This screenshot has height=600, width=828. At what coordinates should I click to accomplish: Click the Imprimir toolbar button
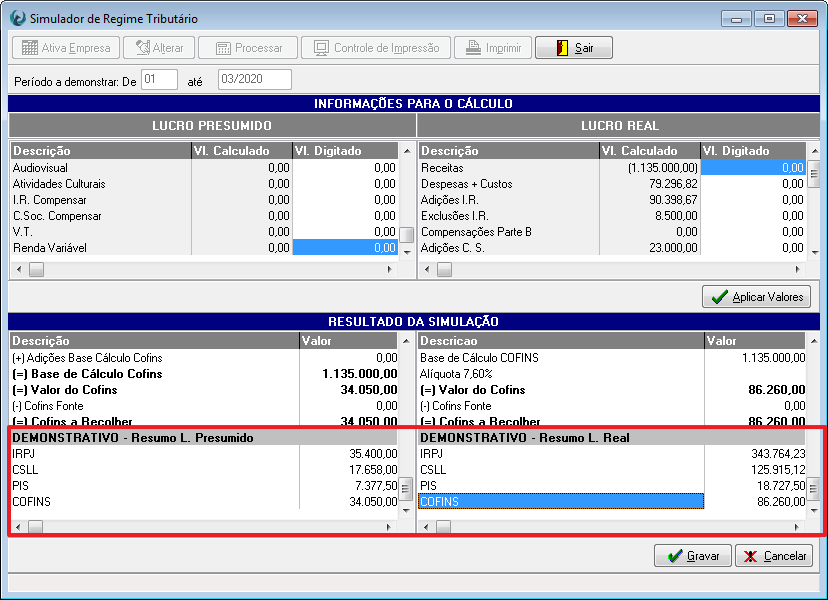493,48
